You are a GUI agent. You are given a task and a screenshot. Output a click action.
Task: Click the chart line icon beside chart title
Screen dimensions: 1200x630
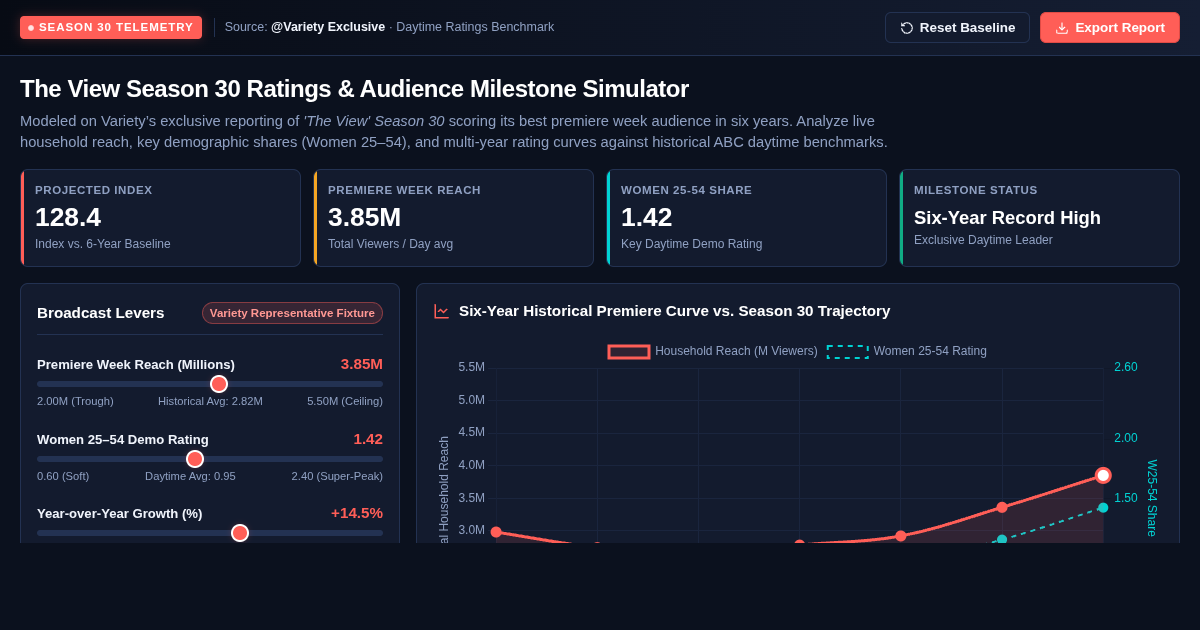(x=441, y=311)
